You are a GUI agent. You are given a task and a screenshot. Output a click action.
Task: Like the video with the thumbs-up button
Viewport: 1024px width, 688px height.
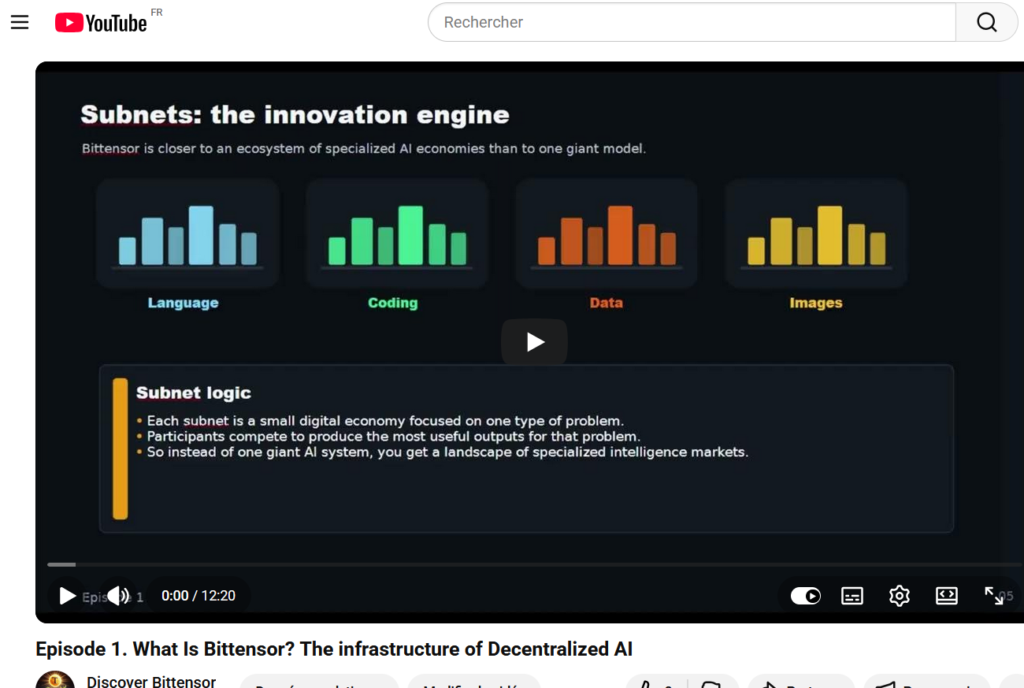tap(648, 683)
